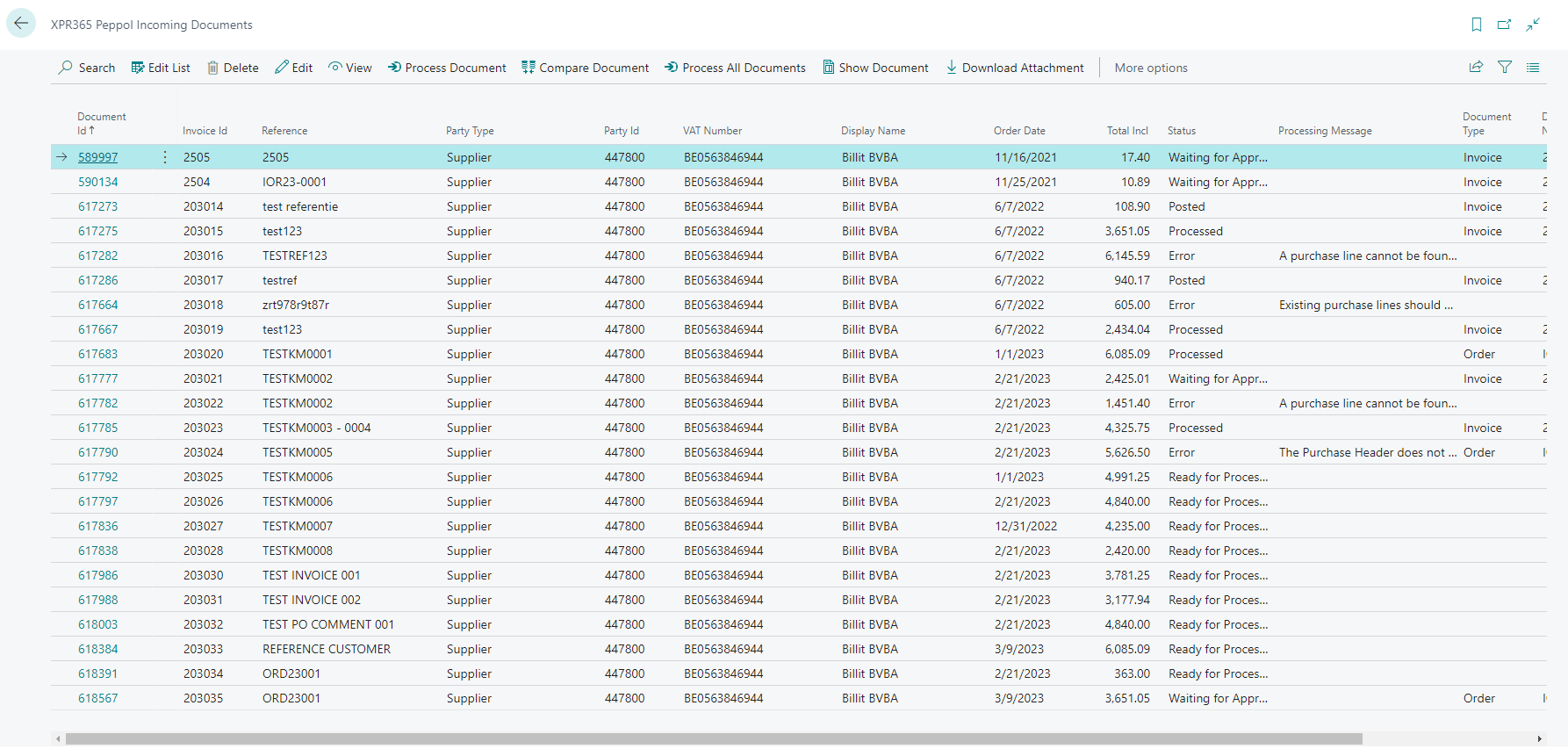Image resolution: width=1568 pixels, height=756 pixels.
Task: Open document 618003 link
Action: [97, 624]
